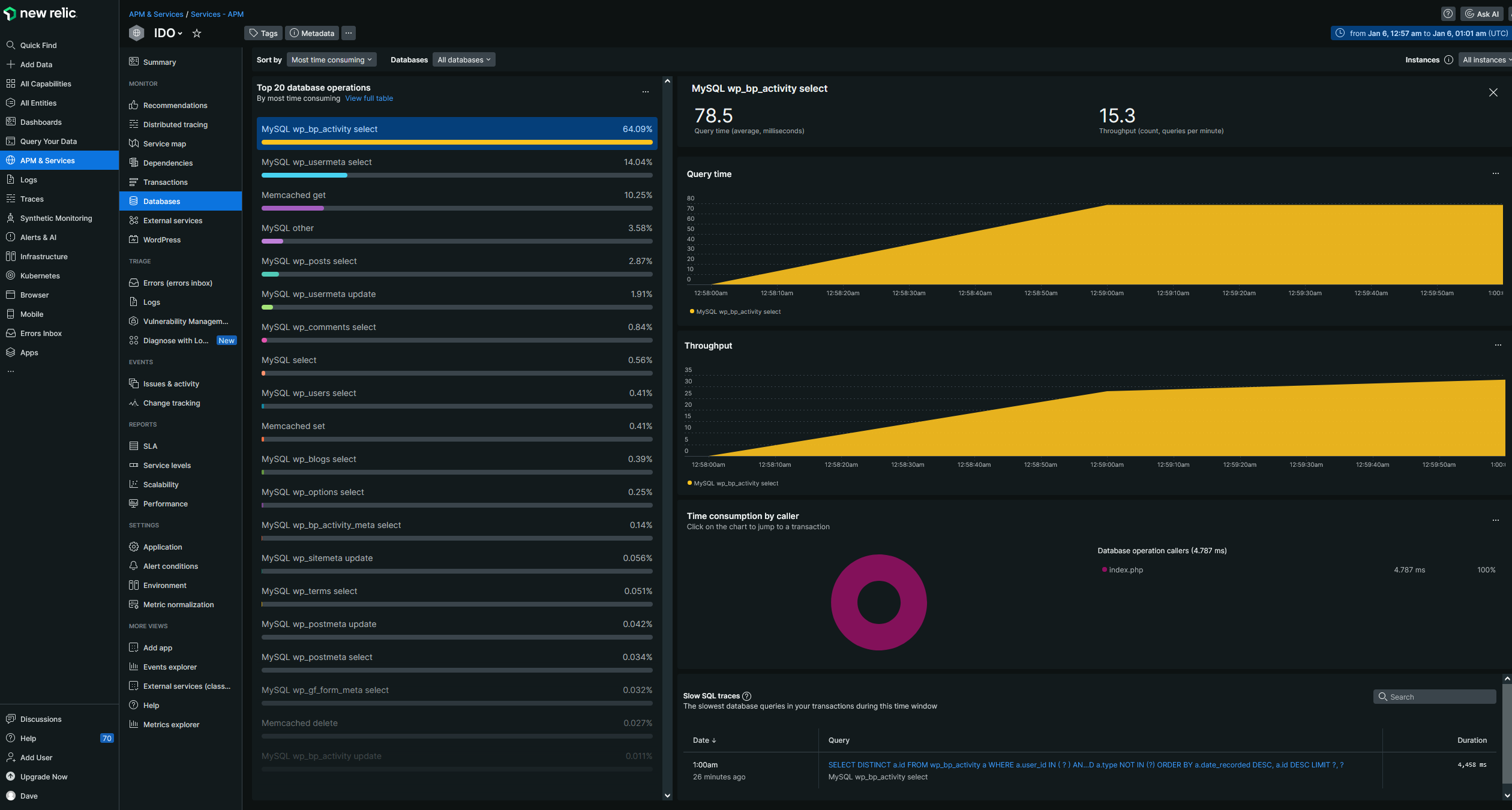This screenshot has width=1512, height=810.
Task: Click the Errors Inbox icon
Action: [10, 333]
